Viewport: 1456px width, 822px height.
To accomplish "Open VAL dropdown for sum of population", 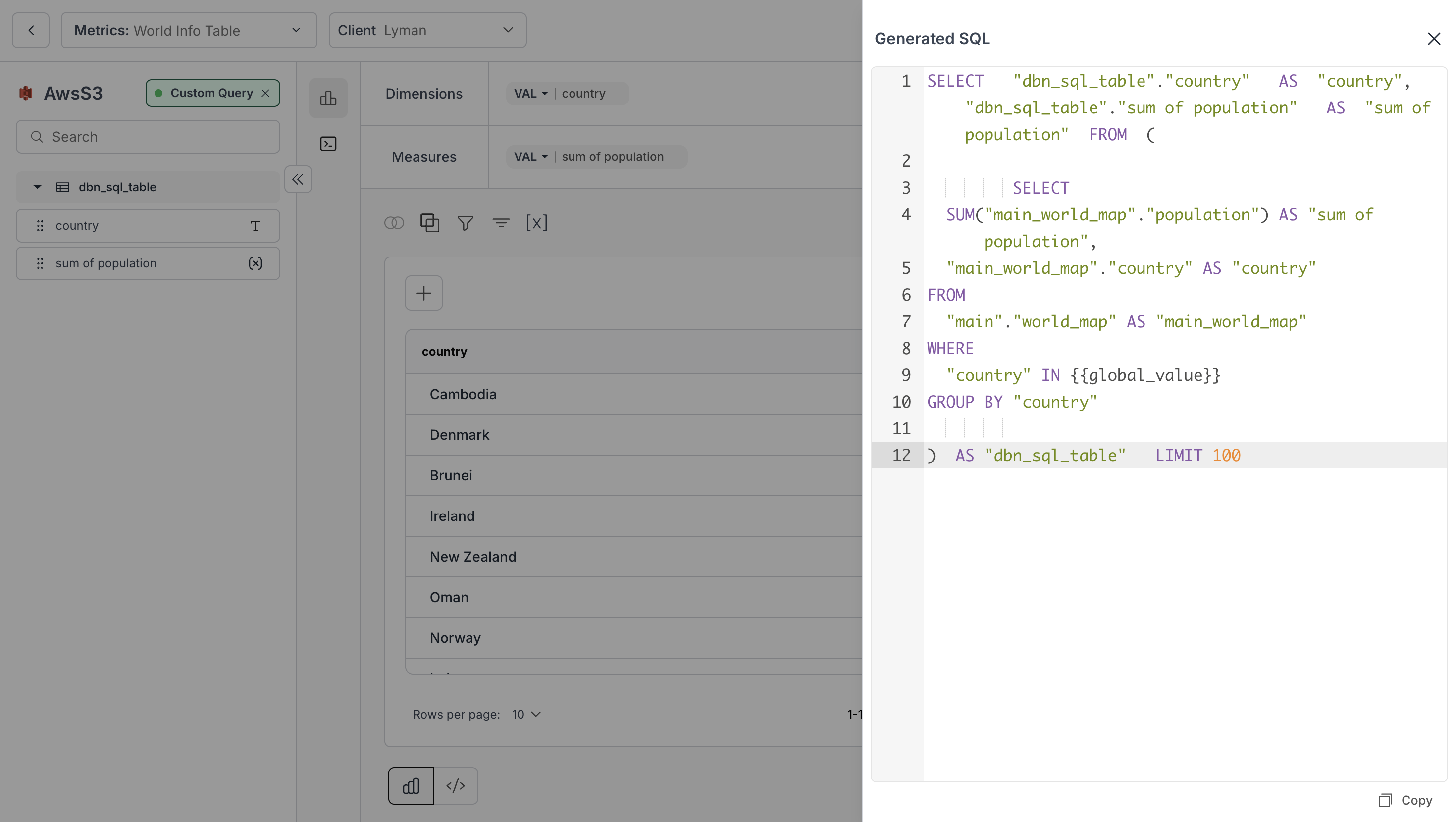I will (x=531, y=157).
